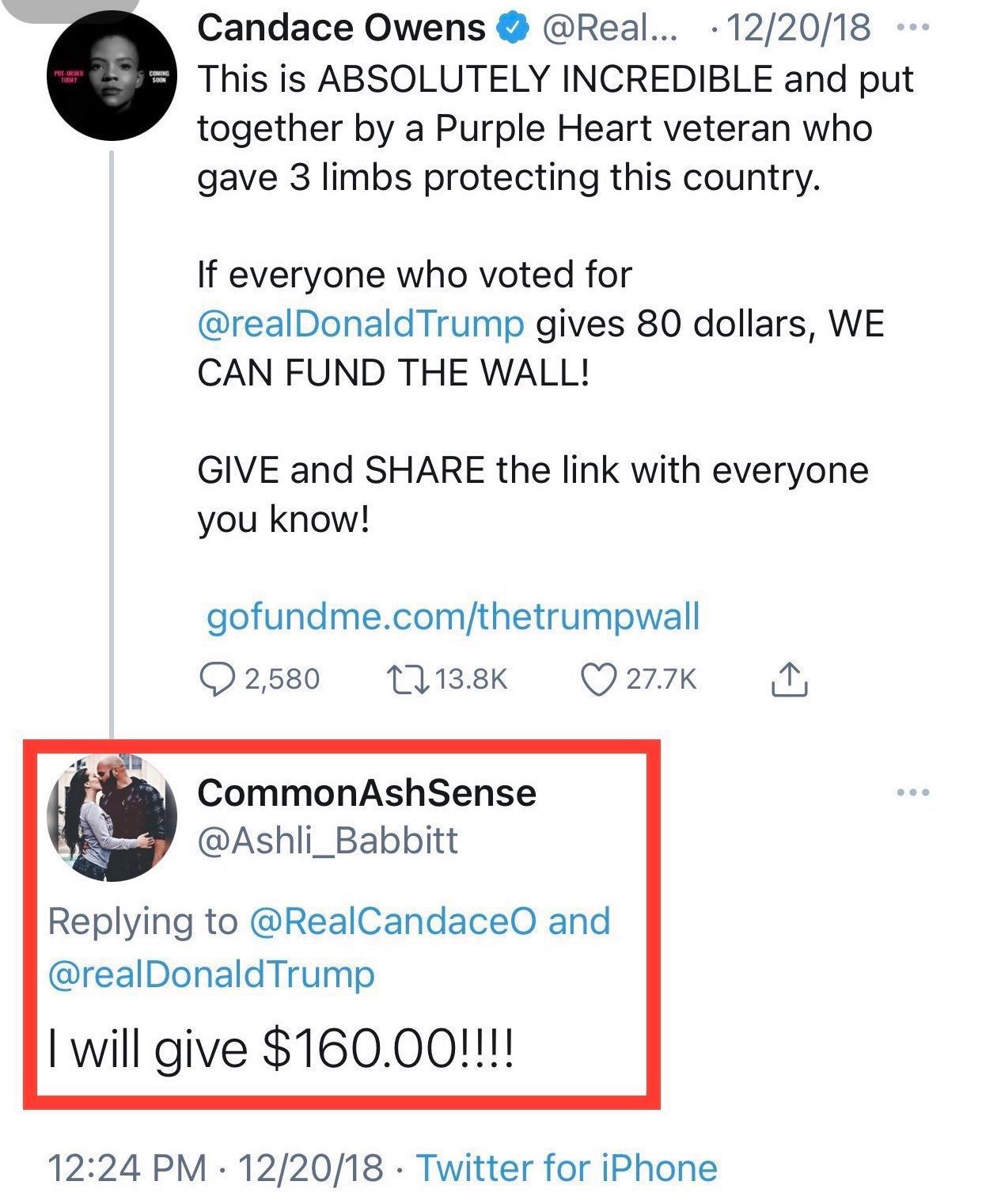Like the tweet with the heart icon
Image resolution: width=982 pixels, height=1204 pixels.
coord(598,680)
